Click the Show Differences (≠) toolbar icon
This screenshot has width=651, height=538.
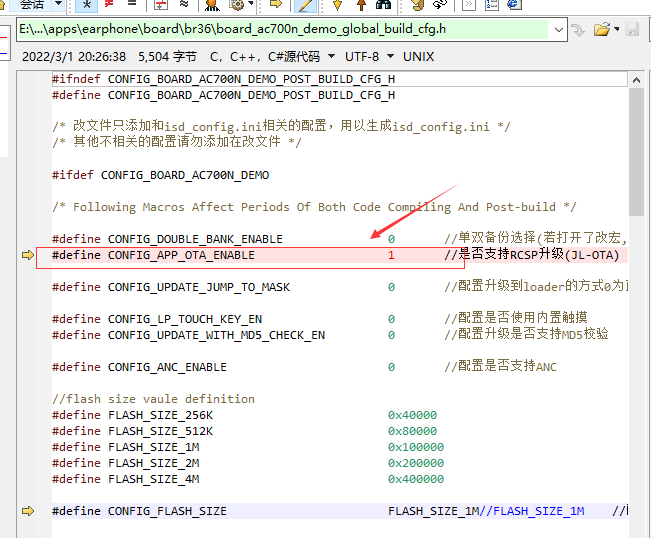(x=109, y=4)
